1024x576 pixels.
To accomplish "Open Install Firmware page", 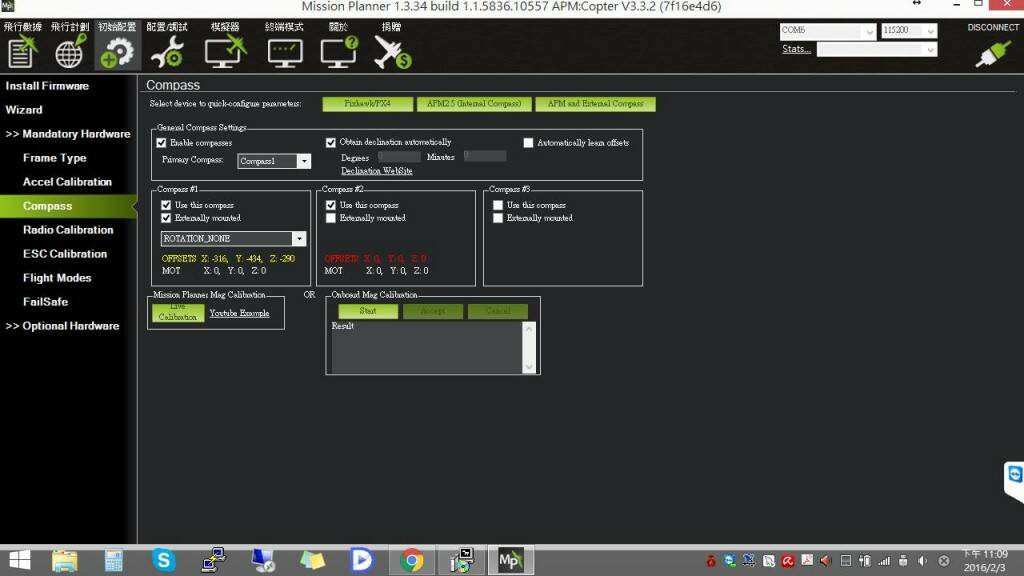I will point(47,86).
